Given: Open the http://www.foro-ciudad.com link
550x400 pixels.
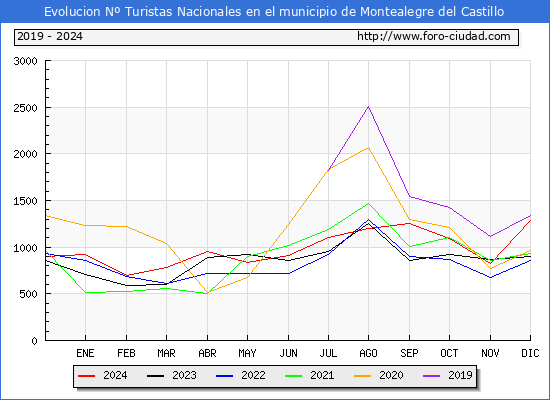Looking at the screenshot, I should point(434,36).
